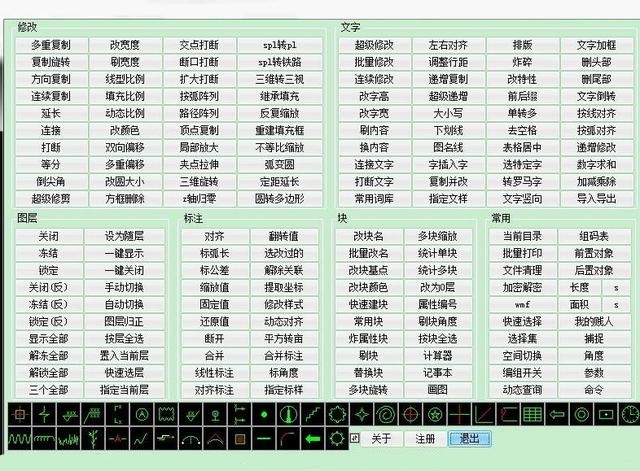Click the 注册 button

pos(425,439)
